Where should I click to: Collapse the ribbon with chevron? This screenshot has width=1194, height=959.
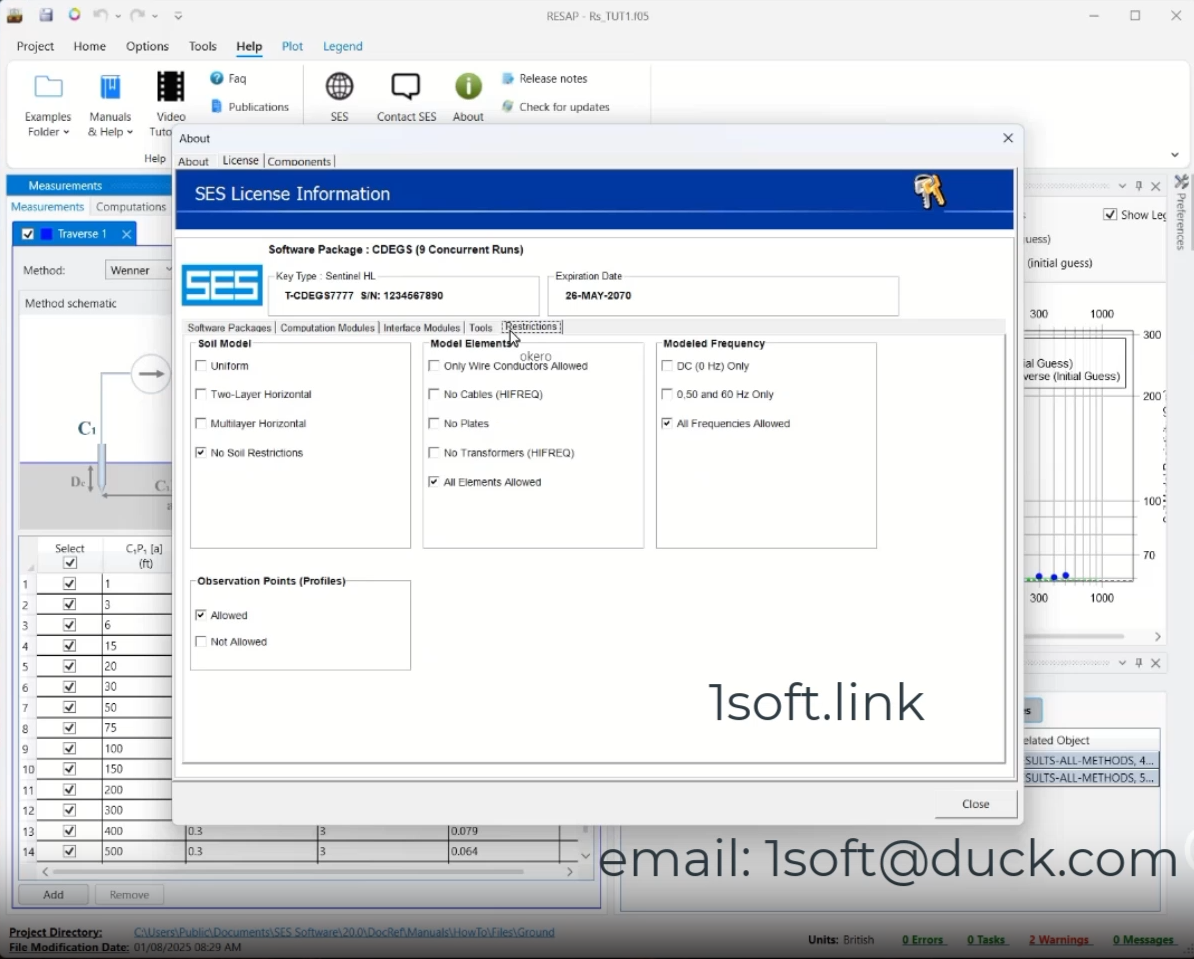[x=1175, y=155]
